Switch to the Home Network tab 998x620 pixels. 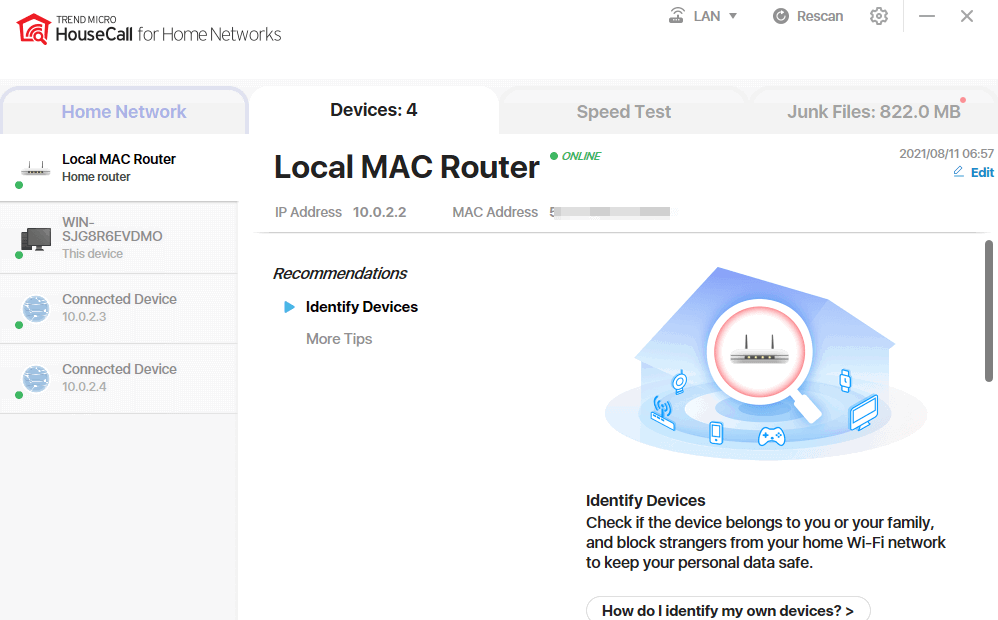click(x=124, y=112)
